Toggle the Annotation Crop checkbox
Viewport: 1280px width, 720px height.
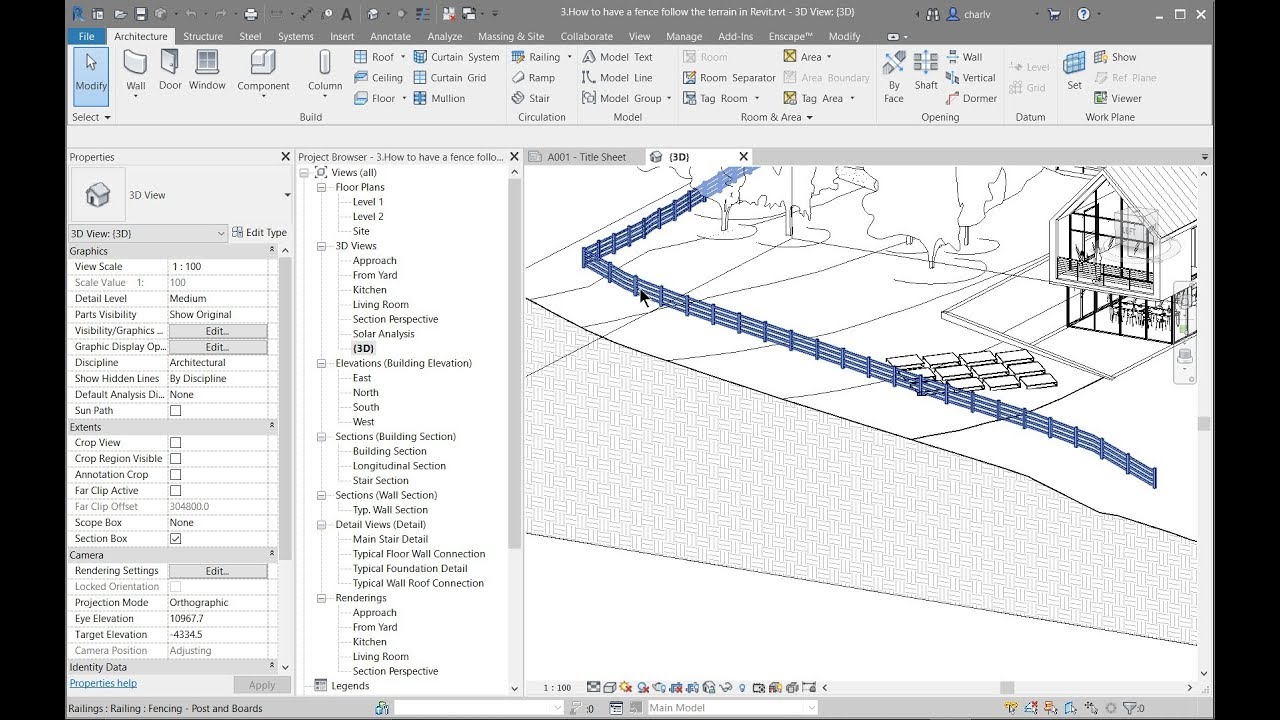(176, 475)
